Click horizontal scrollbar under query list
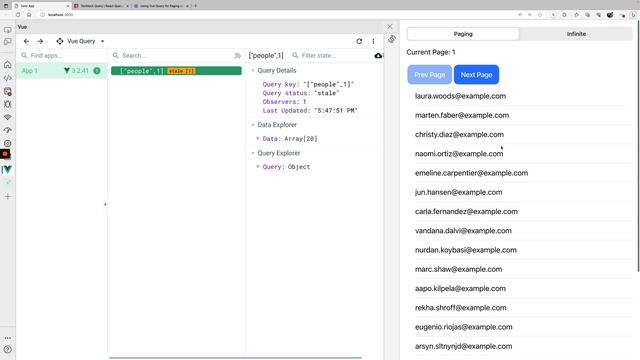This screenshot has width=640, height=360. [235, 358]
